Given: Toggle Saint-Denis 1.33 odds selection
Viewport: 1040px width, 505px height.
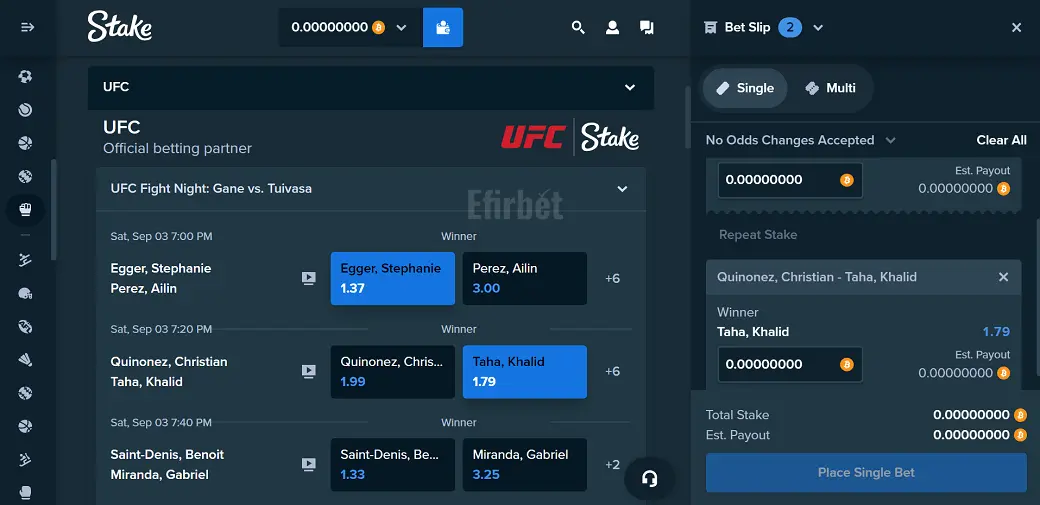Looking at the screenshot, I should coord(393,465).
